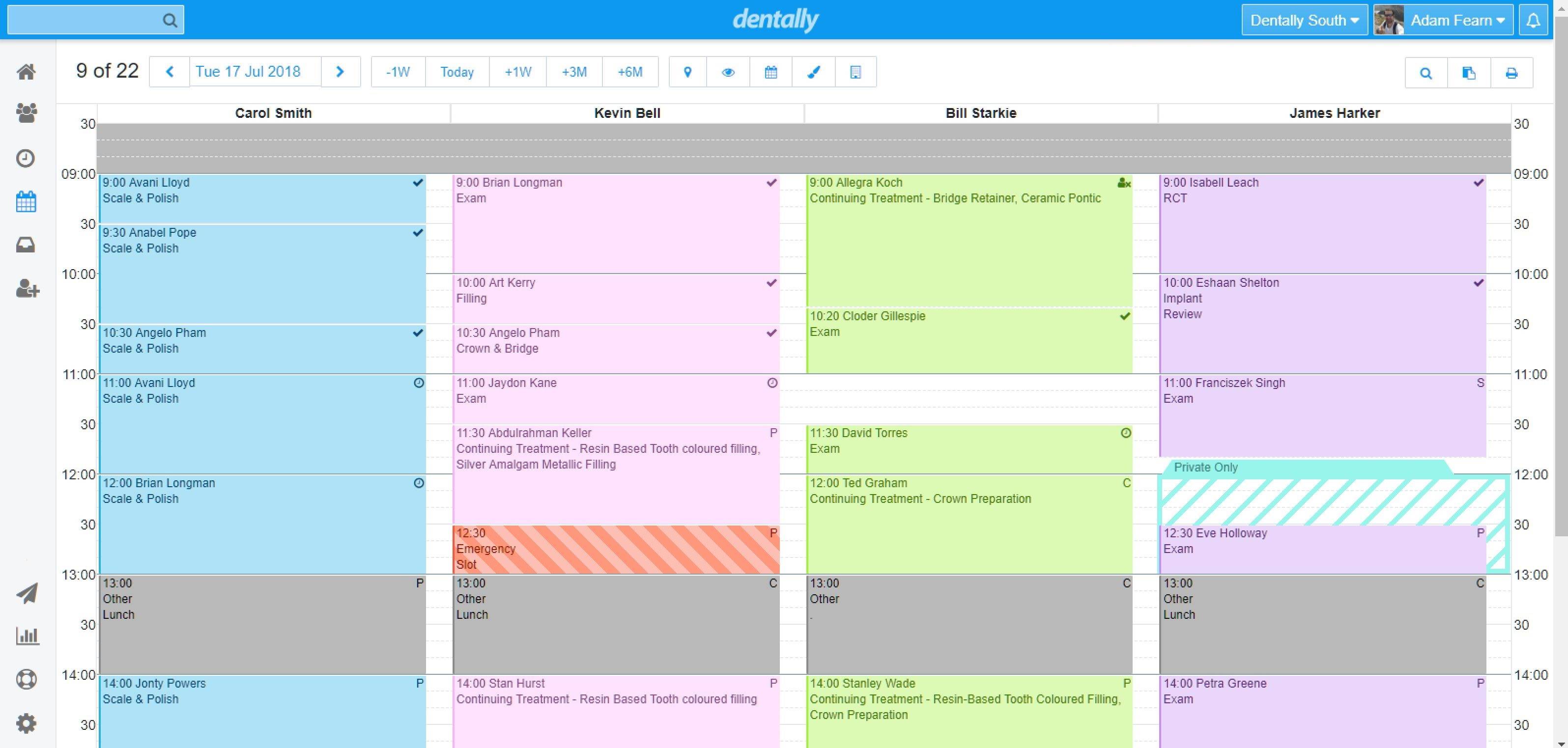
Task: Click the paint brush toolbar icon
Action: click(813, 72)
